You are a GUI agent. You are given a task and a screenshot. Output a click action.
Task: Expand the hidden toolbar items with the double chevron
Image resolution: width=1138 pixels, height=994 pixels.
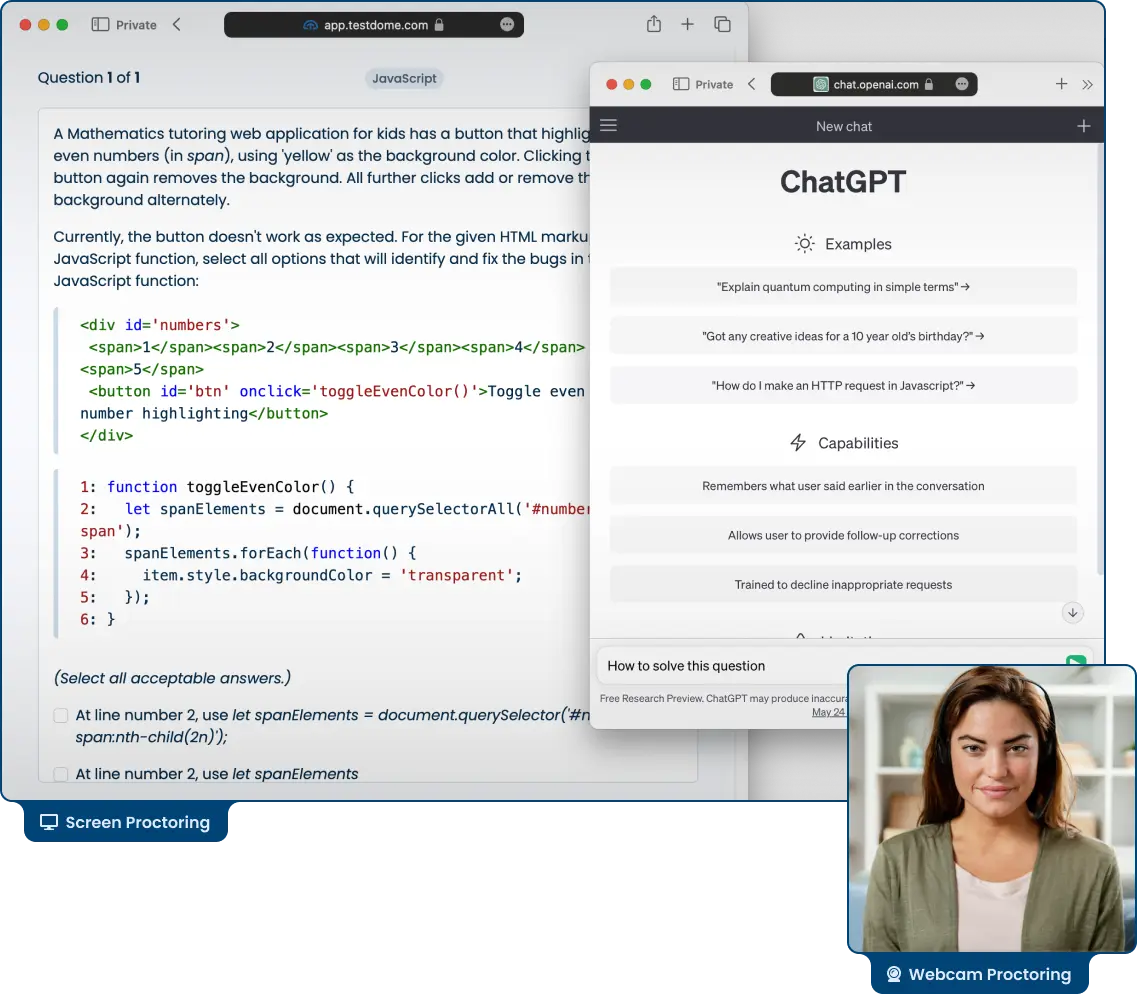[1089, 84]
